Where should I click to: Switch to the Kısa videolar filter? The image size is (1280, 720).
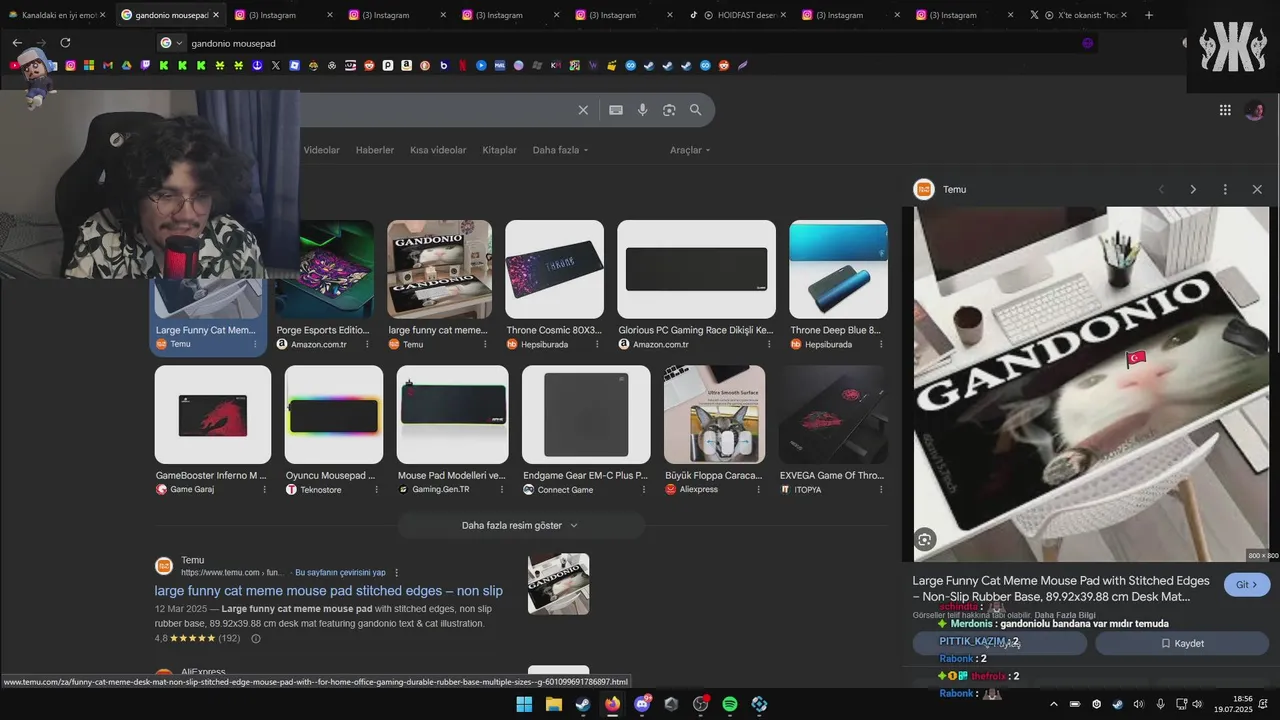(438, 150)
